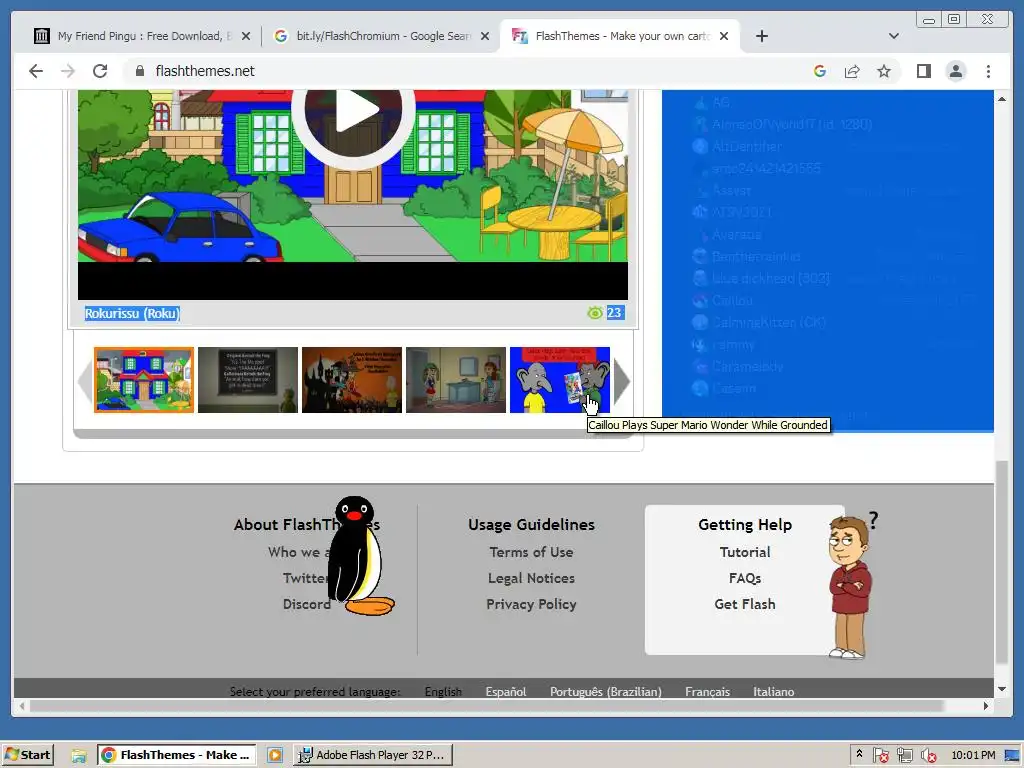Expand the tab search chevron
The height and width of the screenshot is (768, 1024).
(x=893, y=36)
